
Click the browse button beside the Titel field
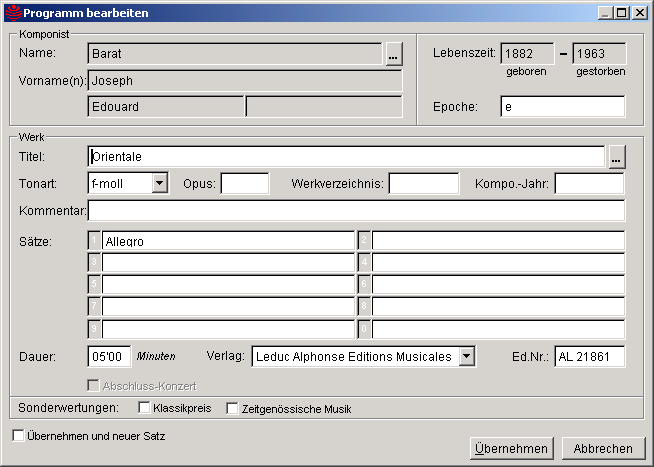[x=616, y=157]
